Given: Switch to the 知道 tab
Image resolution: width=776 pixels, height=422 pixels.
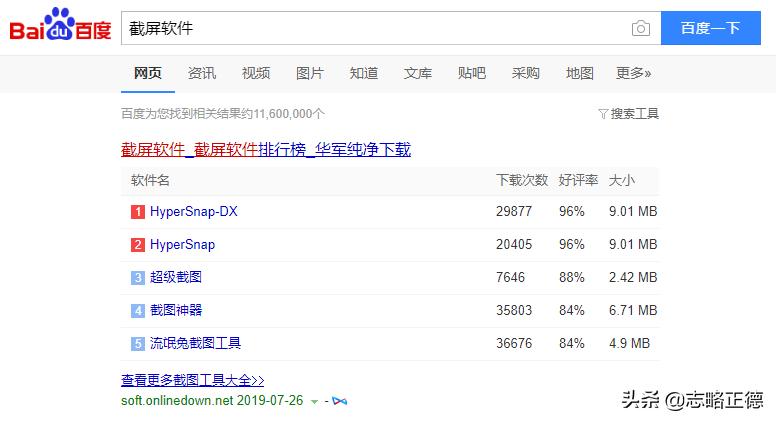Looking at the screenshot, I should (x=364, y=73).
